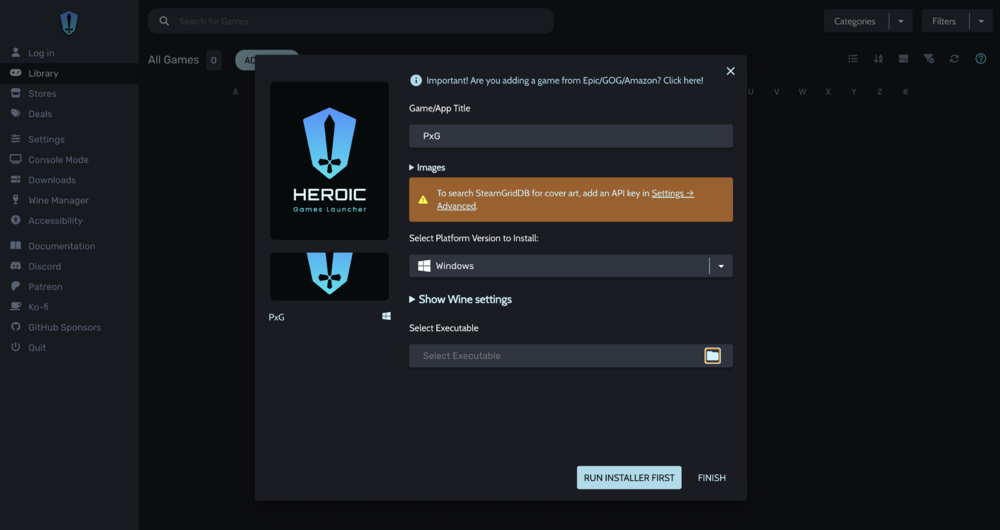
Task: Click the Heroic logo at sidebar top
Action: click(x=69, y=24)
